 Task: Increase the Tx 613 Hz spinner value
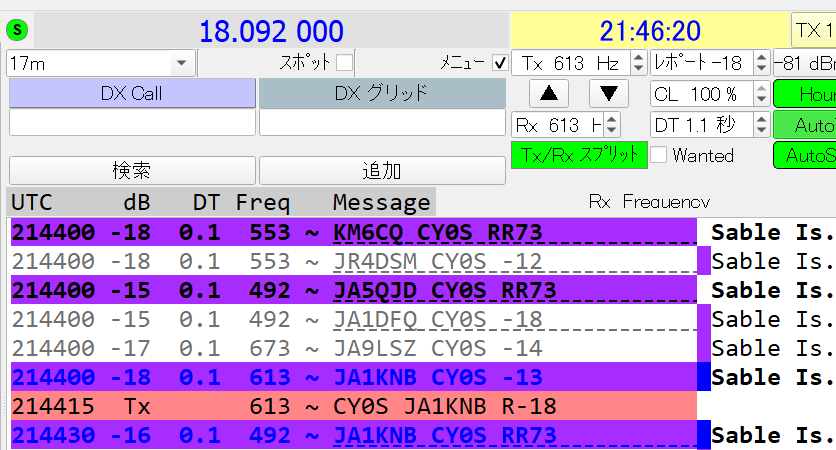click(638, 57)
